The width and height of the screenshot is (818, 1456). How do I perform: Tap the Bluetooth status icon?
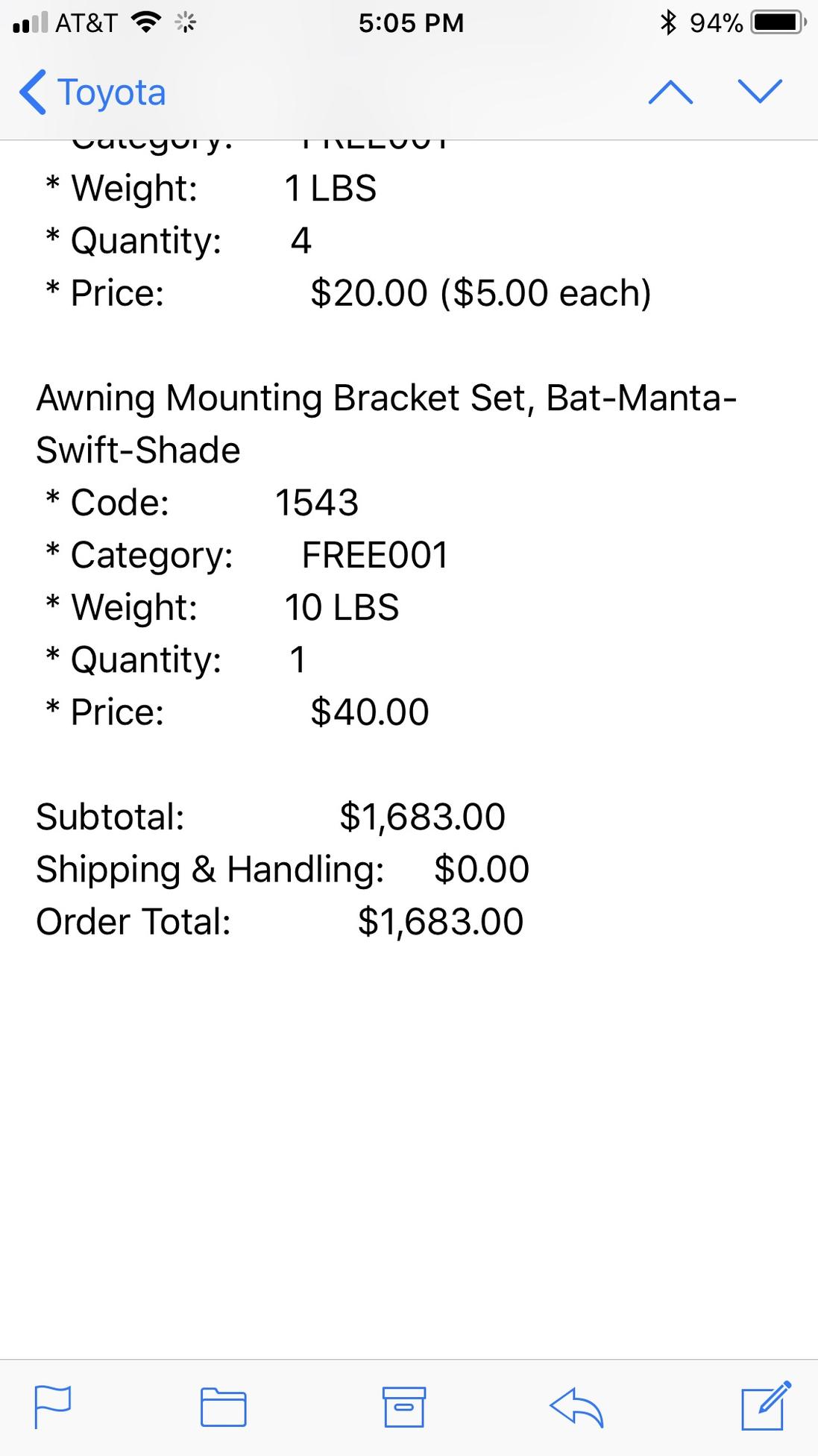click(x=668, y=23)
